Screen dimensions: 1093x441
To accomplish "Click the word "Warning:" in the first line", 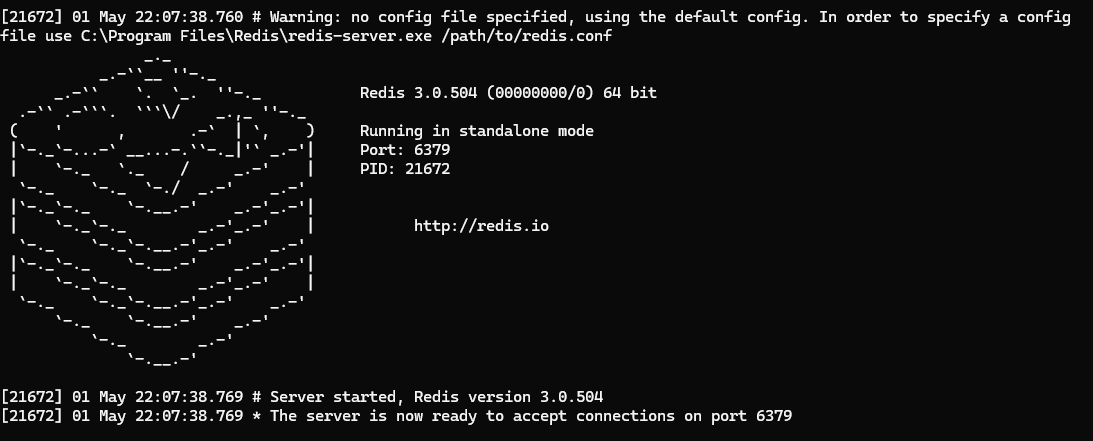I will tap(305, 17).
